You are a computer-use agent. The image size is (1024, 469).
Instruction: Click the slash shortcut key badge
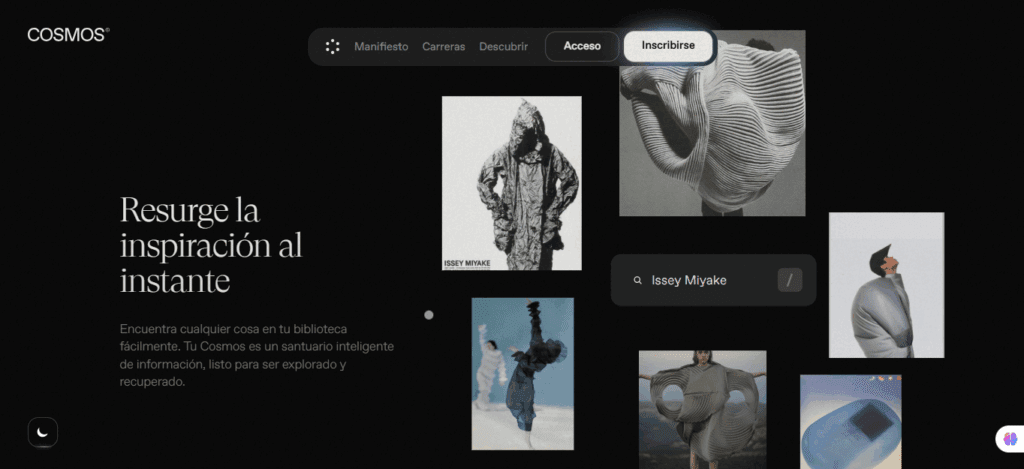[x=790, y=280]
